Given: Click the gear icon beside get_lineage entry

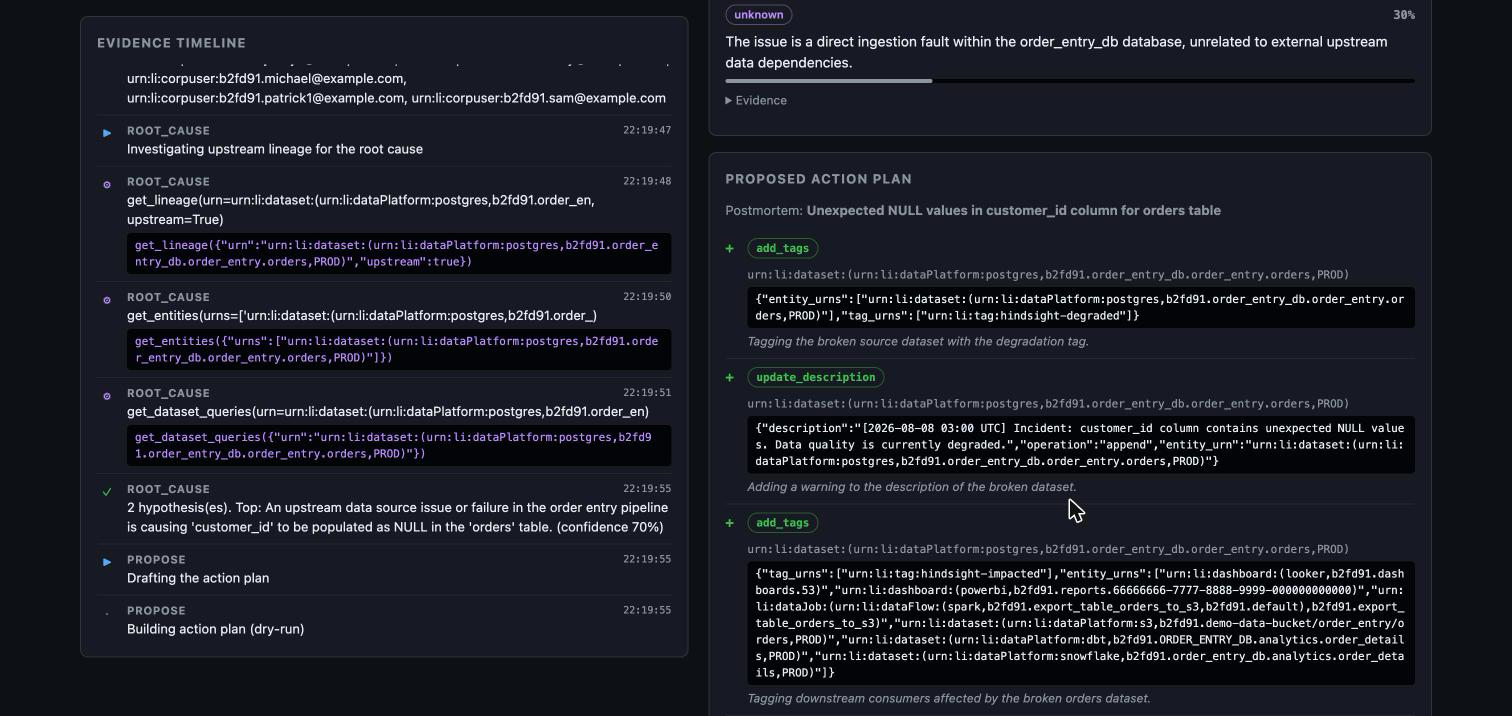Looking at the screenshot, I should 107,184.
